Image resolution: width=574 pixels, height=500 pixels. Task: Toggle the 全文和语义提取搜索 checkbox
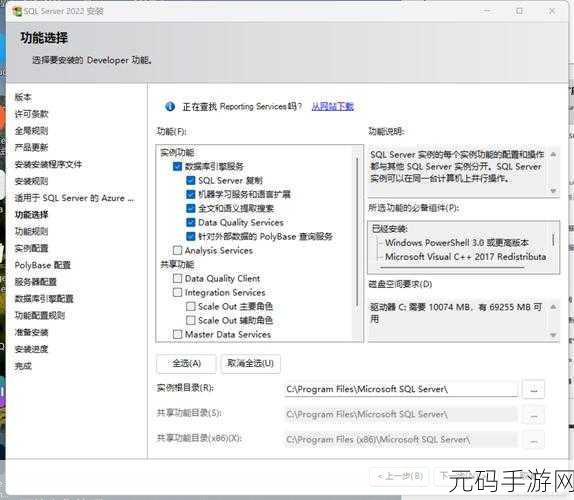pyautogui.click(x=190, y=208)
